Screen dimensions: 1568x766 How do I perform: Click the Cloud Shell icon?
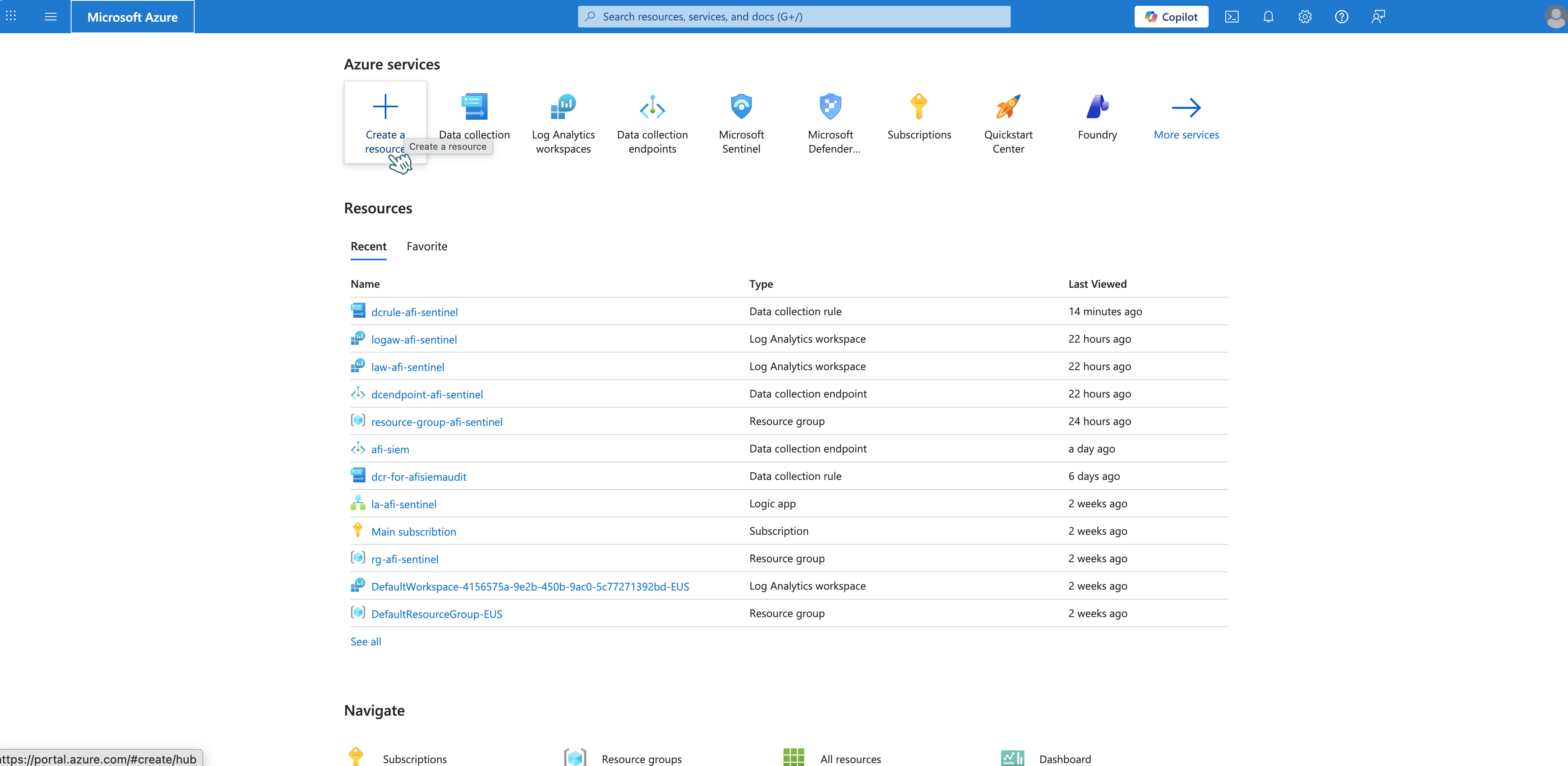pyautogui.click(x=1232, y=17)
